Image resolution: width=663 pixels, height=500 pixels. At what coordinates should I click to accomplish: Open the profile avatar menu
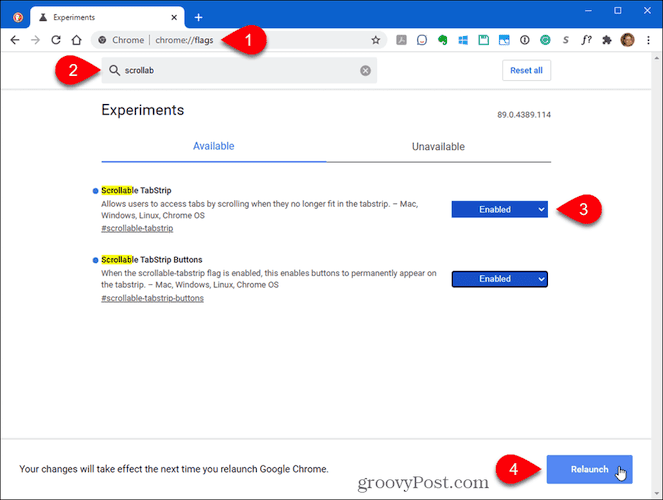pos(627,40)
